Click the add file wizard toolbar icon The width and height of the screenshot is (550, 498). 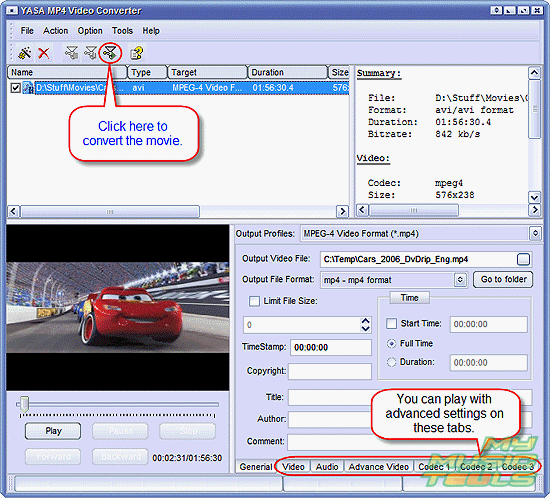pos(25,53)
